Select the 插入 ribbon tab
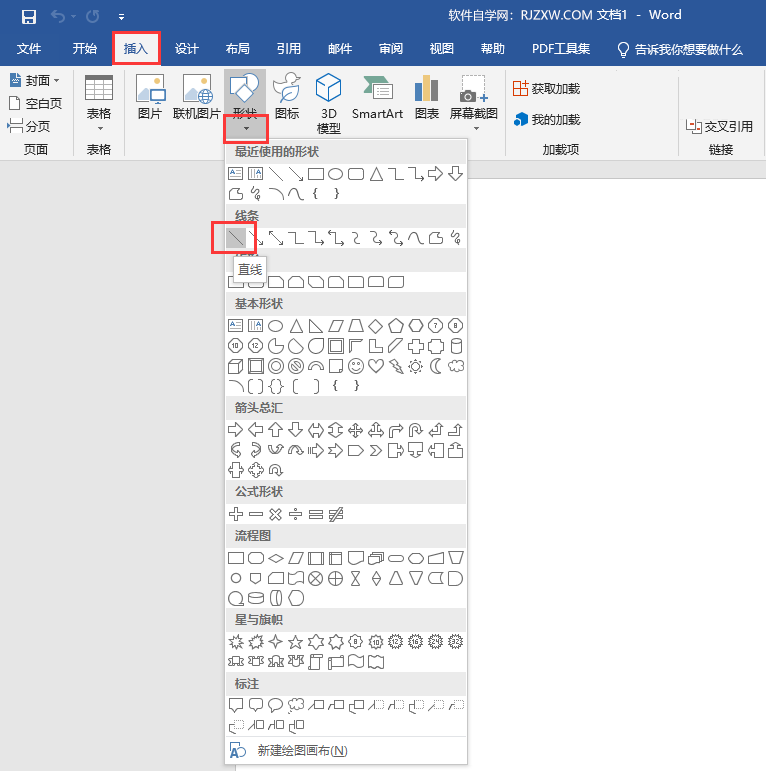 pyautogui.click(x=136, y=49)
